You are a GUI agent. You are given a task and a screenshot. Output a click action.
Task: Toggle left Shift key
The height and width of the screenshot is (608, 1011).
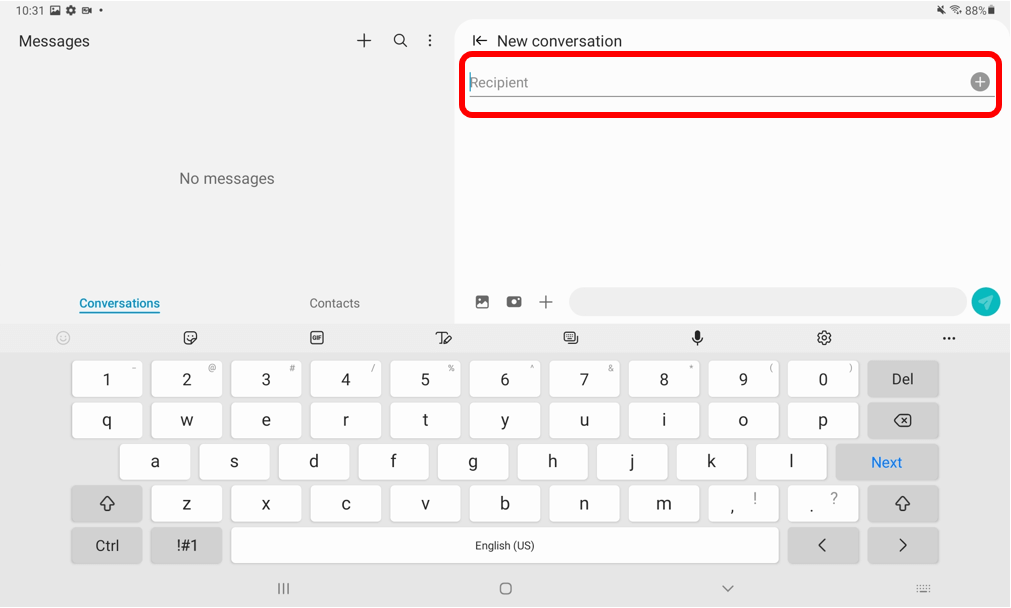107,504
